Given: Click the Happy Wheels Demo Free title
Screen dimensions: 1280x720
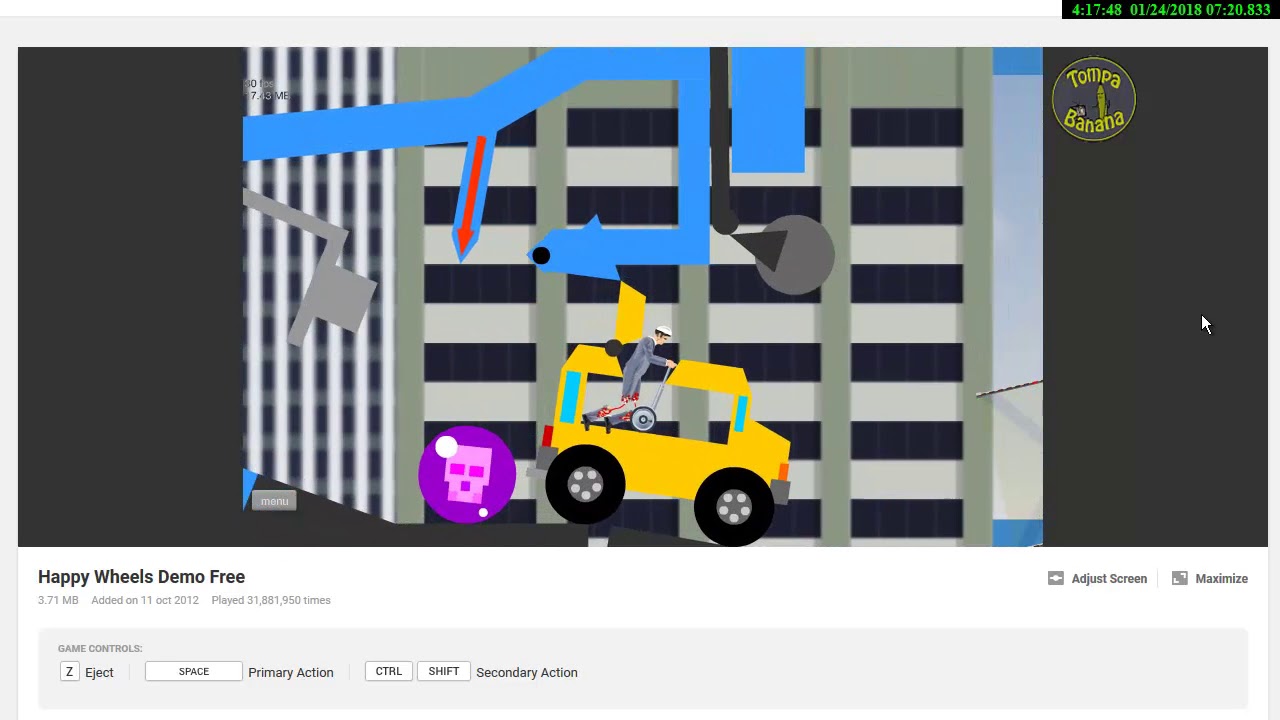Looking at the screenshot, I should click(x=141, y=576).
